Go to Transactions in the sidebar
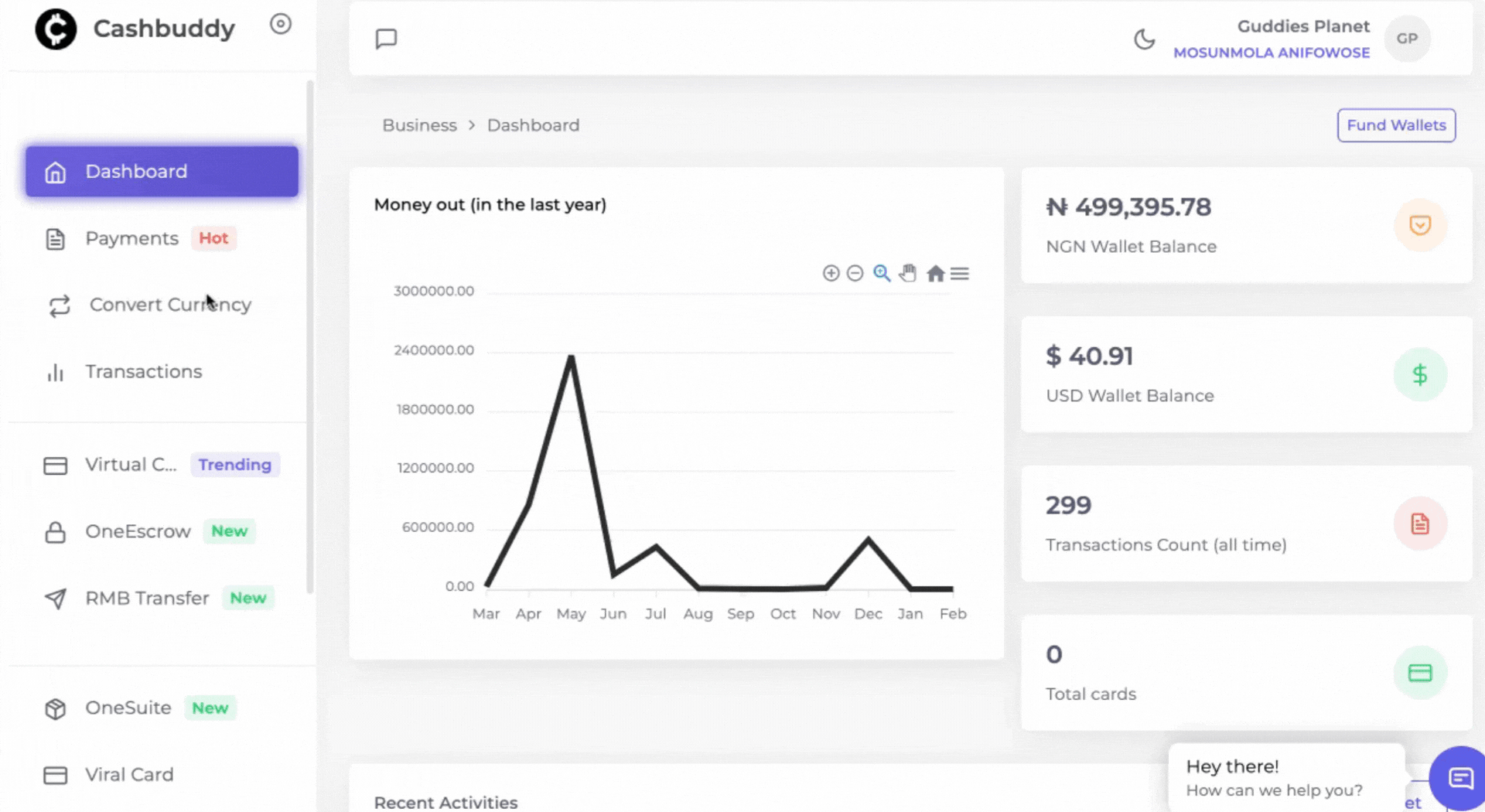 [162, 372]
